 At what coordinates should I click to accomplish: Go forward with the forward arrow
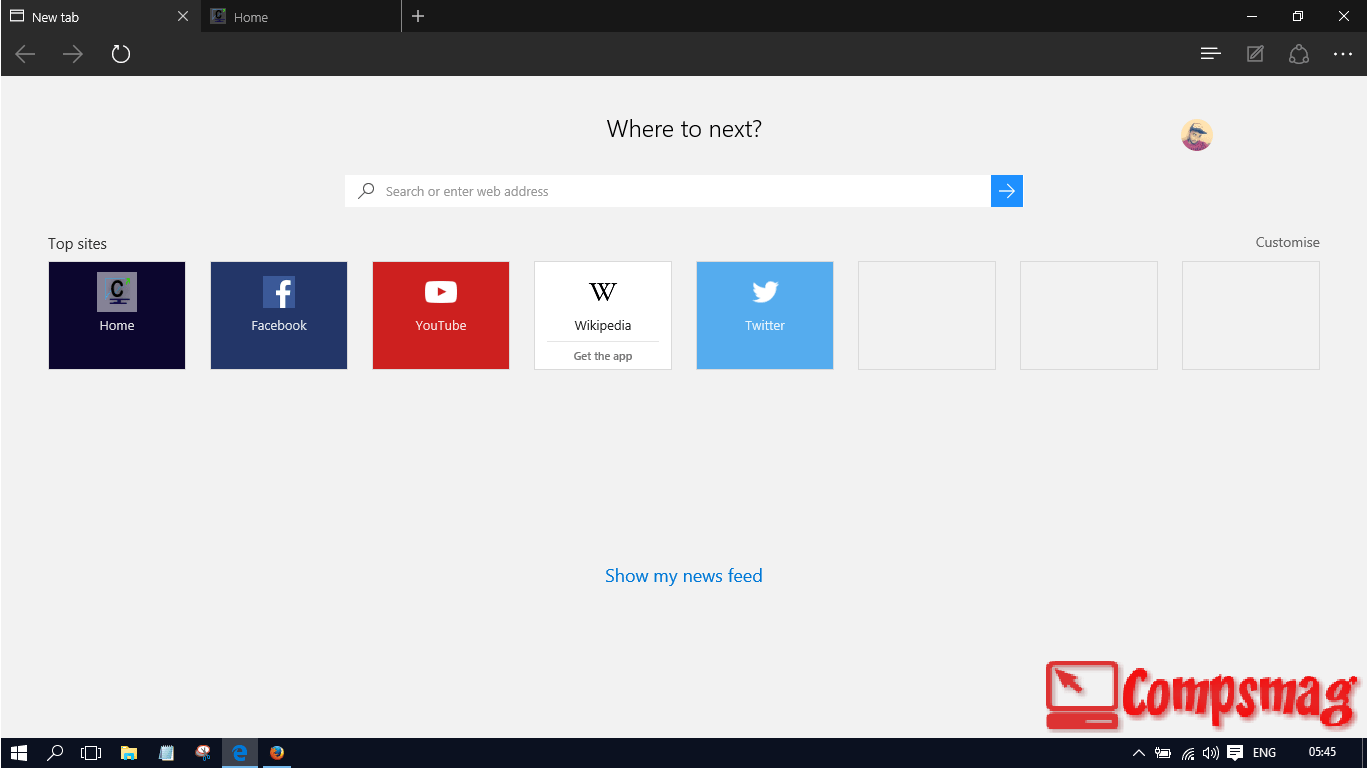[73, 54]
